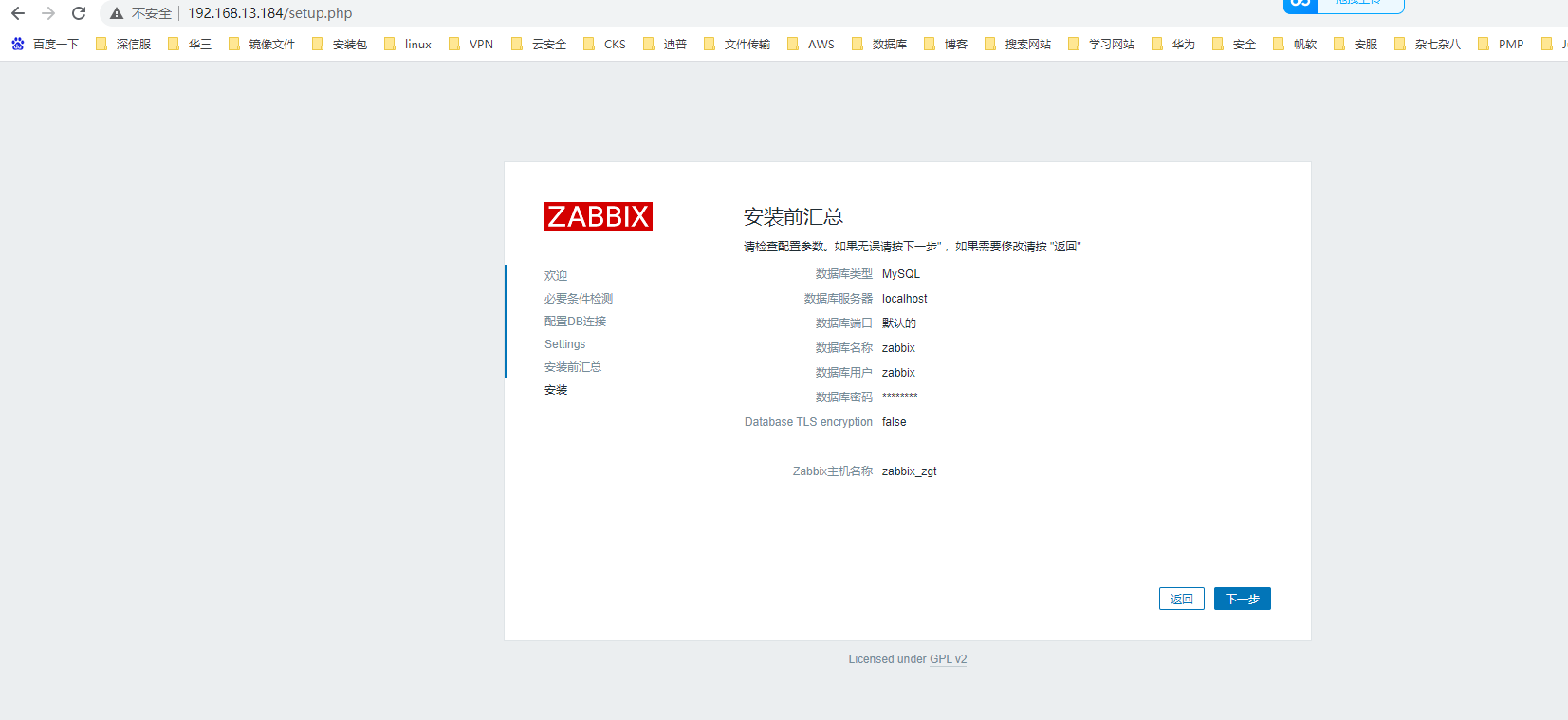
Task: Open the linux bookmark folder
Action: click(408, 44)
